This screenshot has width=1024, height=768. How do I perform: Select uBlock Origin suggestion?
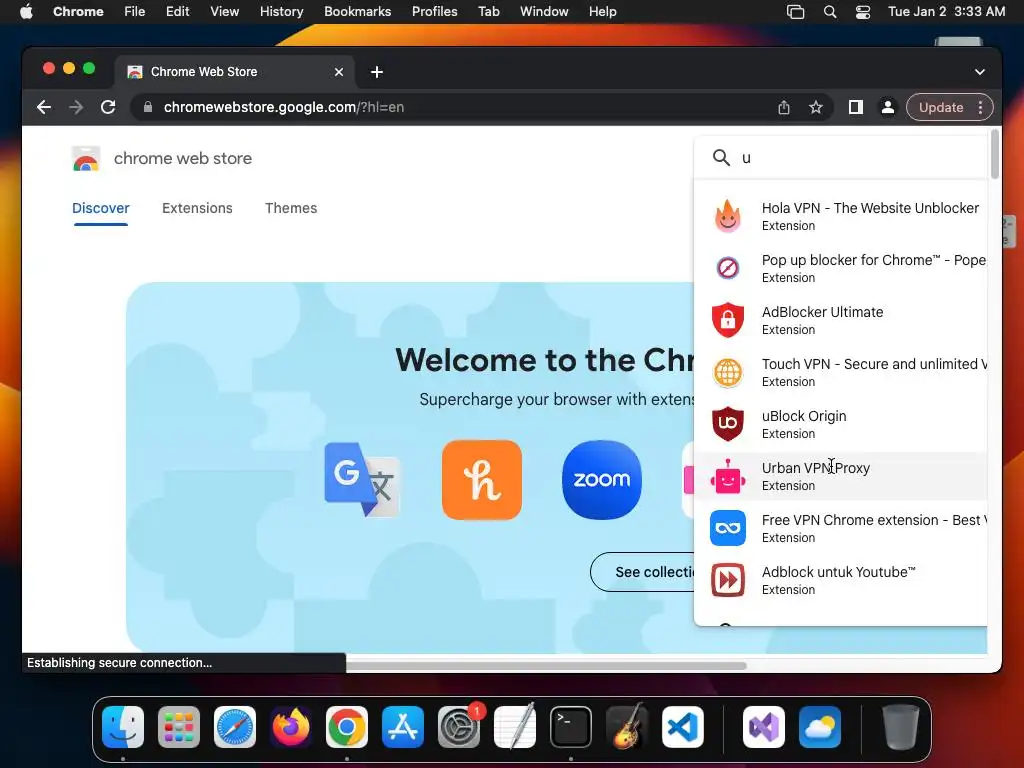click(x=840, y=424)
